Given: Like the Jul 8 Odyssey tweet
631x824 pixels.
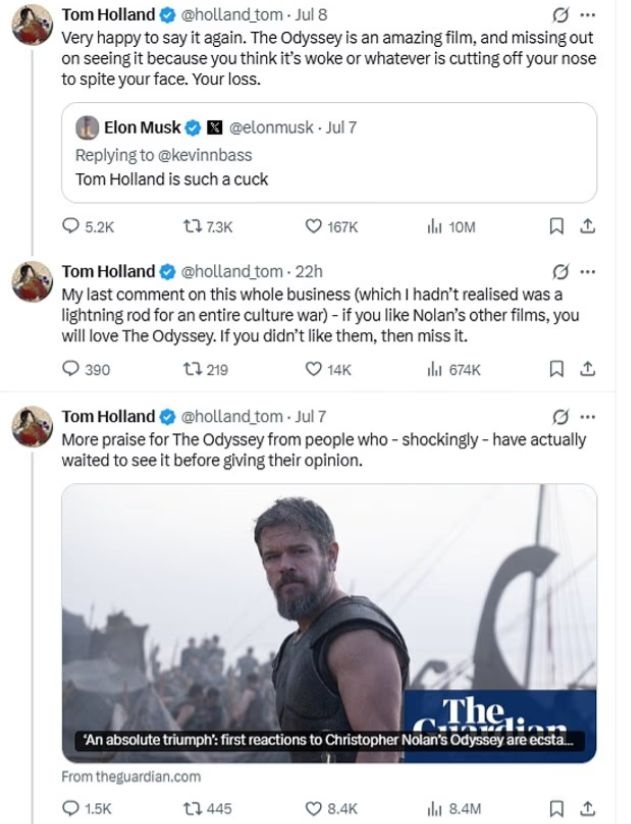Looking at the screenshot, I should (331, 226).
